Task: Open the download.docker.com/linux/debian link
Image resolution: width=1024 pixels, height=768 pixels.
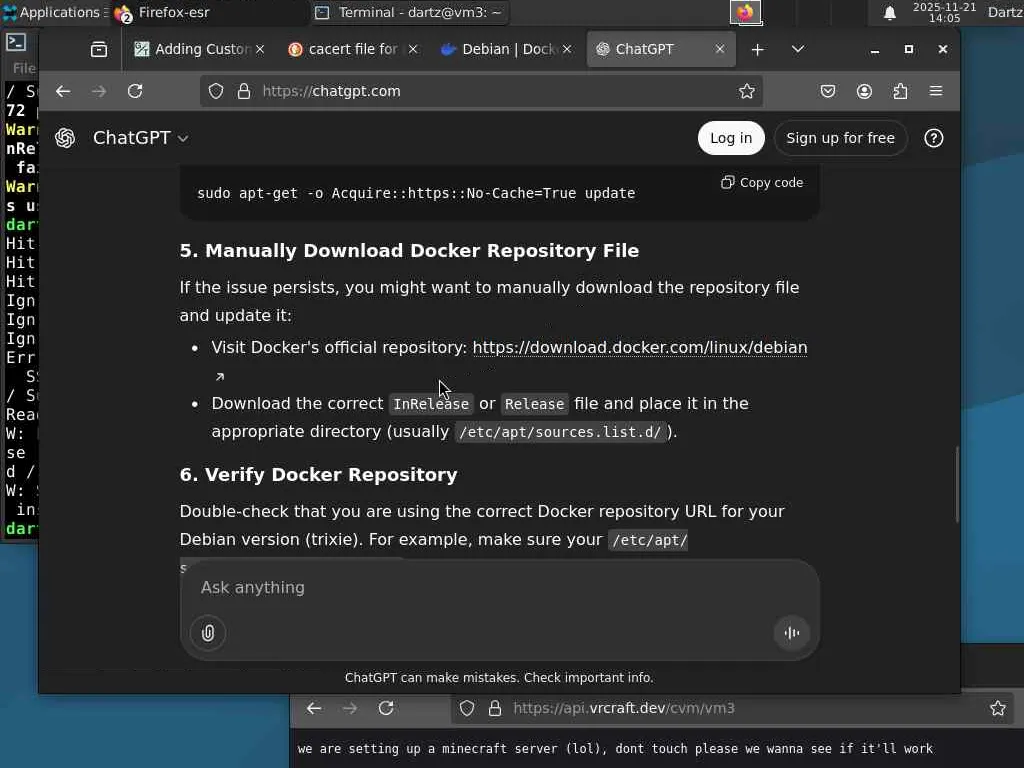Action: [639, 347]
